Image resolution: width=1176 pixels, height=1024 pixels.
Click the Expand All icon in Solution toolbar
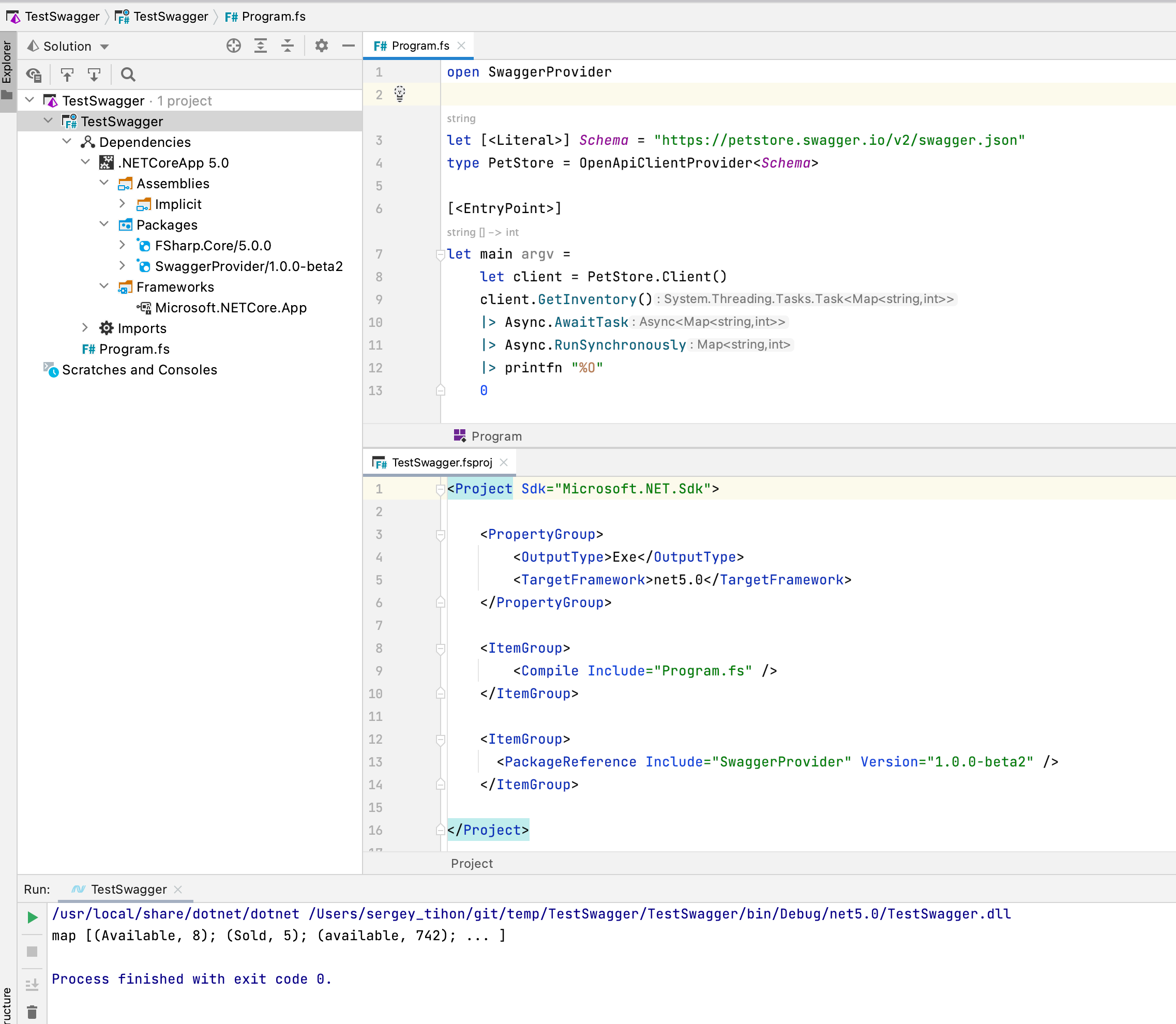pyautogui.click(x=261, y=46)
